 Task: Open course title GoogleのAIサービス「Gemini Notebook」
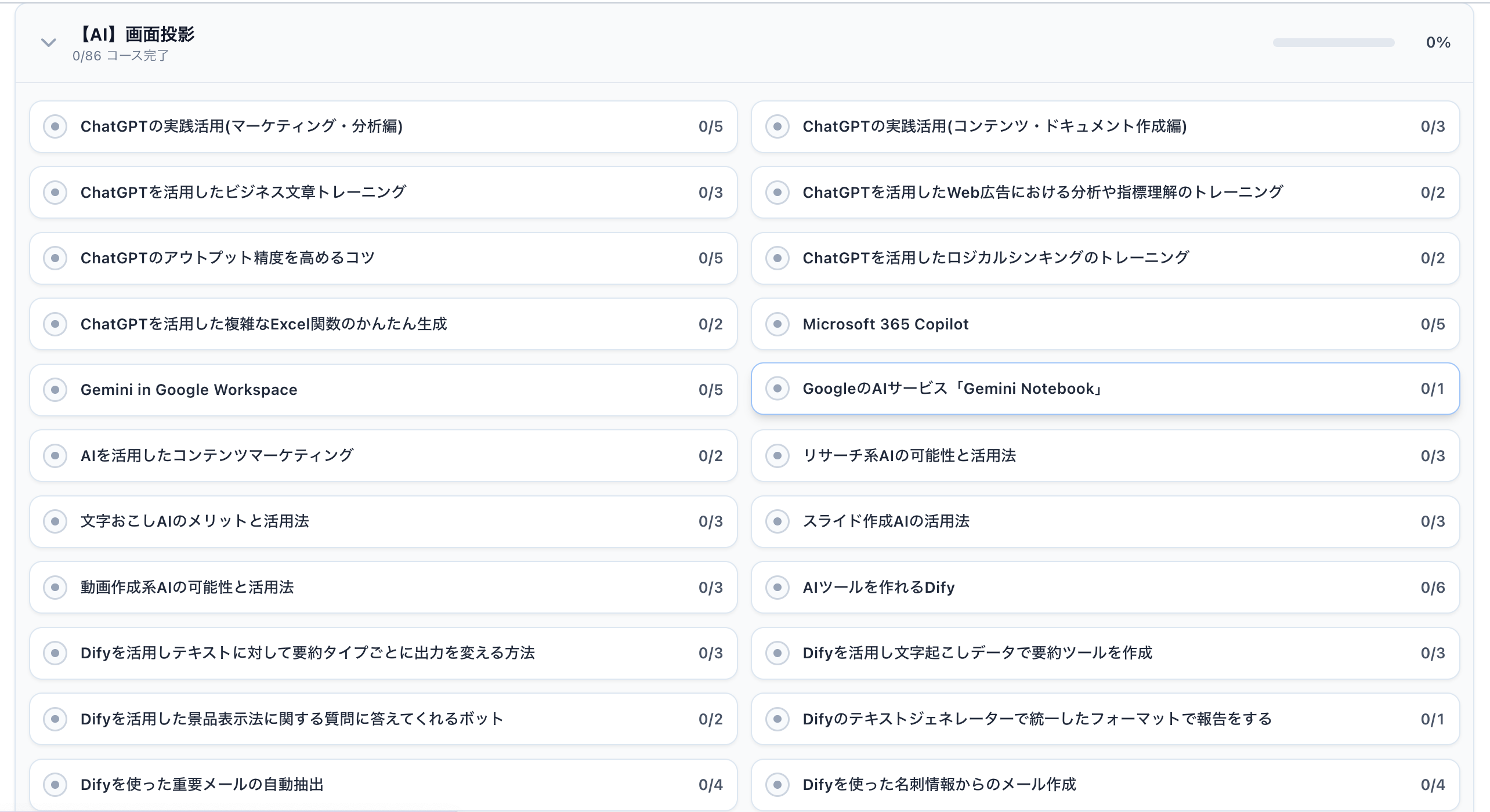pyautogui.click(x=953, y=389)
